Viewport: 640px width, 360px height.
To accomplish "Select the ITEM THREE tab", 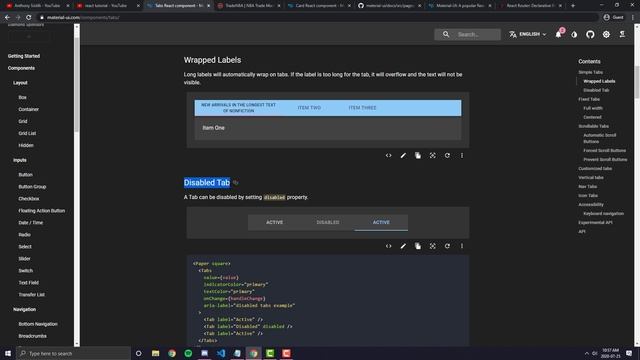I will click(362, 108).
